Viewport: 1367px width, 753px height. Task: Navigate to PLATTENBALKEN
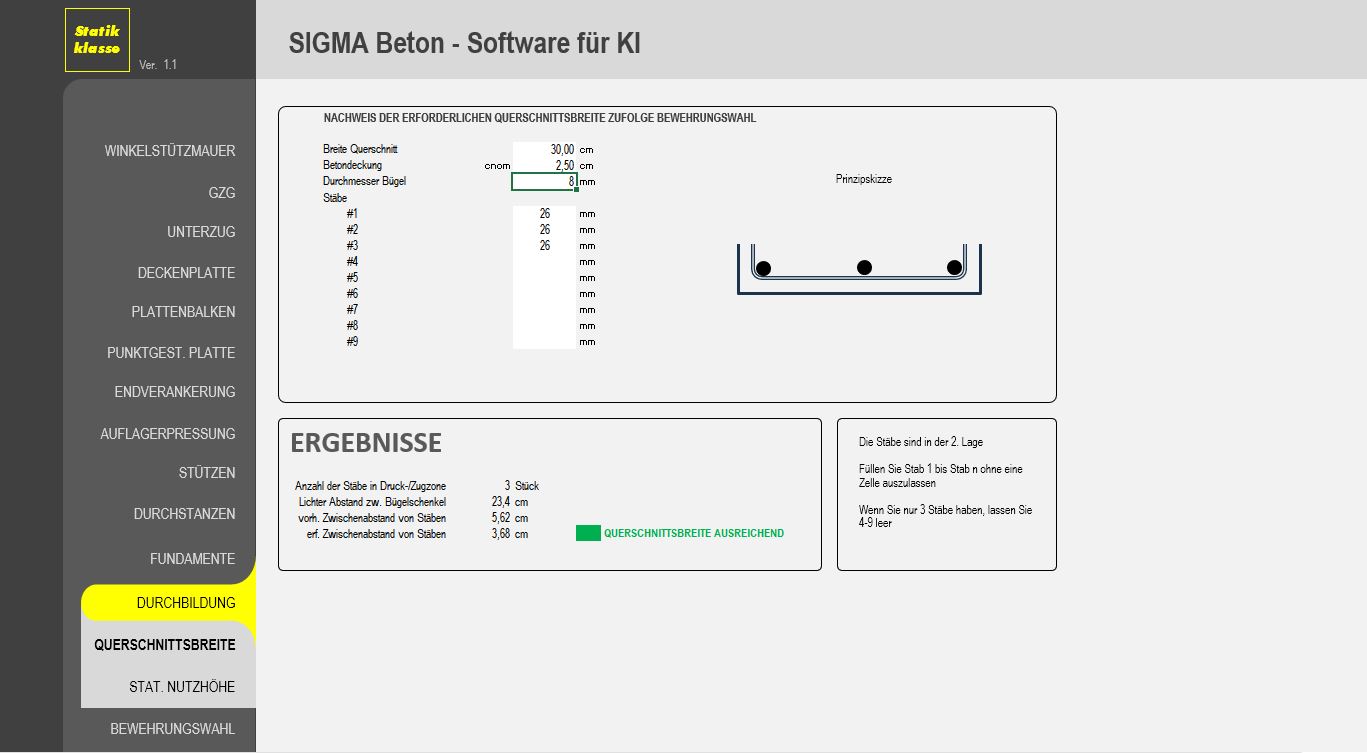tap(183, 312)
